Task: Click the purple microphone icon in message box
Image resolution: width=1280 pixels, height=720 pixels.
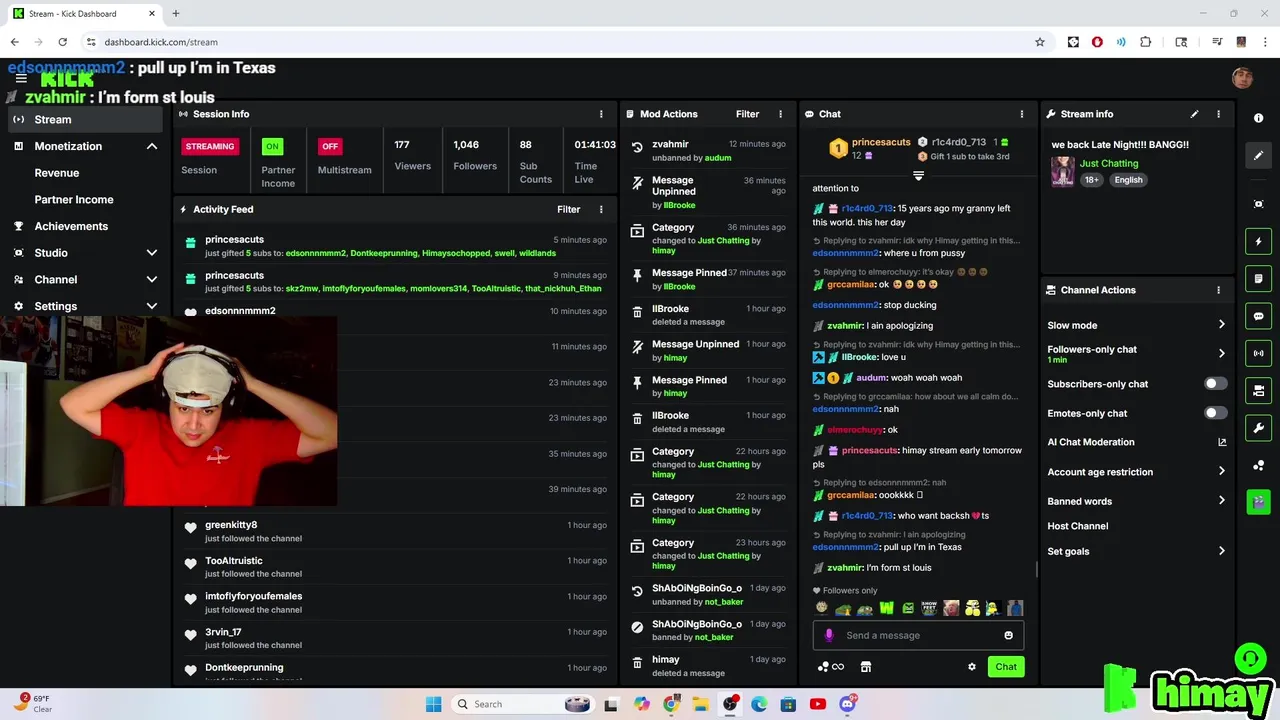Action: pyautogui.click(x=828, y=635)
